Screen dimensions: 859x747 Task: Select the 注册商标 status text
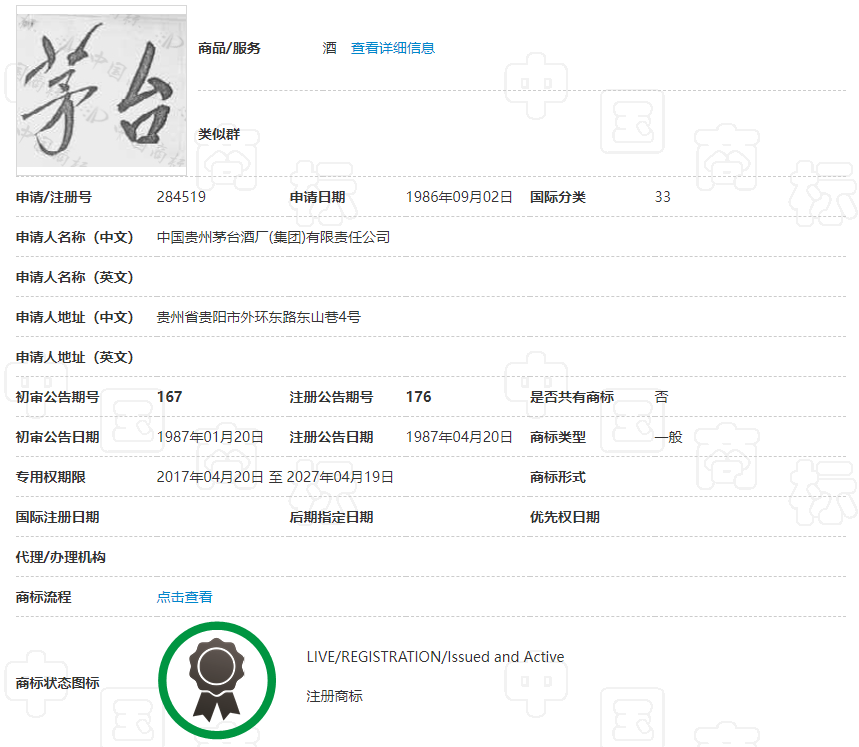pos(334,696)
